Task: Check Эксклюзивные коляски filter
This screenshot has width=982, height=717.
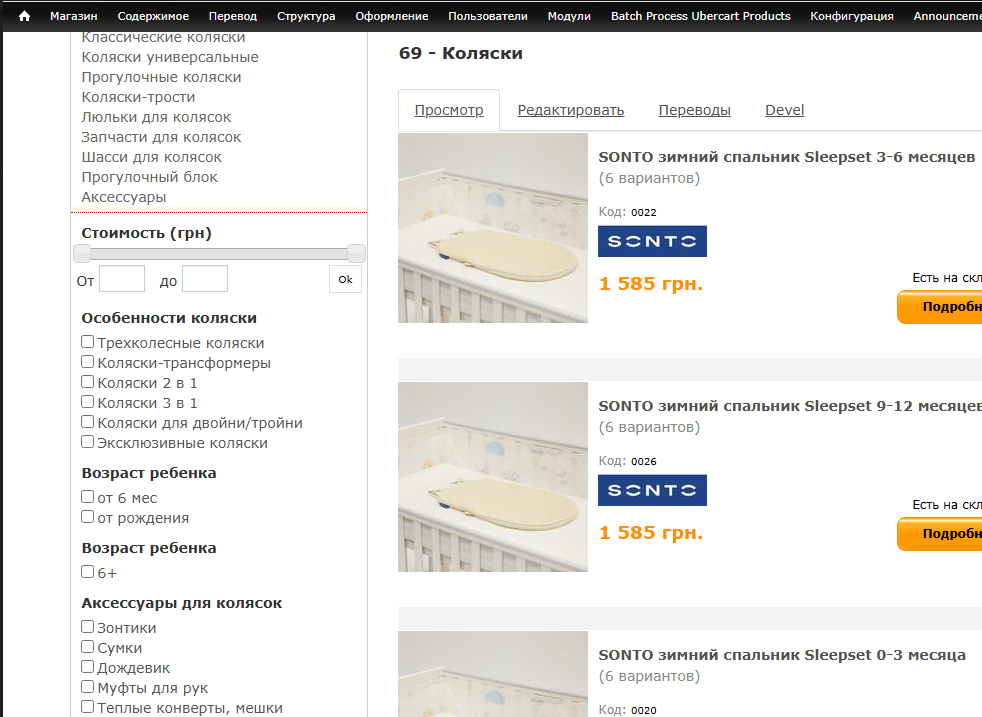Action: (x=88, y=442)
